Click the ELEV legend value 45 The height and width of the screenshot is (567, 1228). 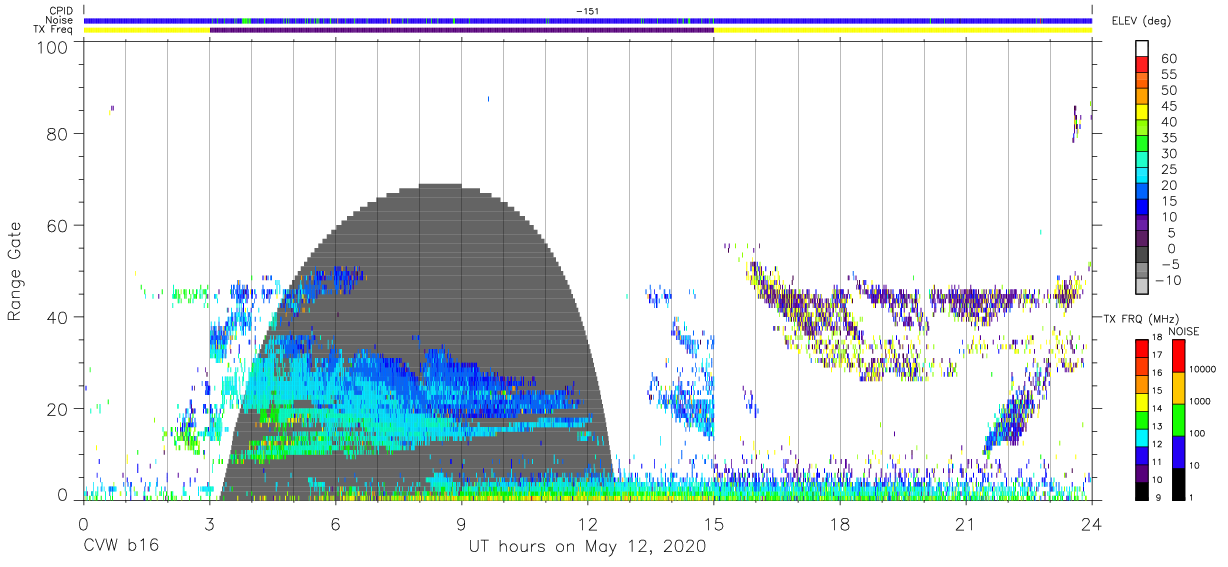[x=1169, y=107]
